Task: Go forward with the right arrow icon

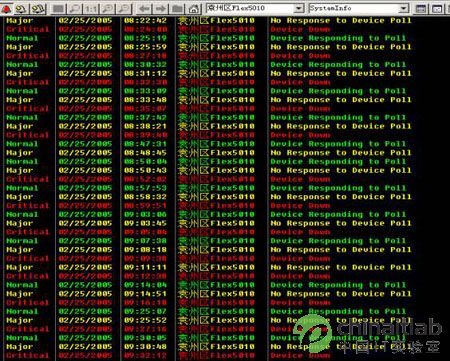Action: pyautogui.click(x=161, y=8)
